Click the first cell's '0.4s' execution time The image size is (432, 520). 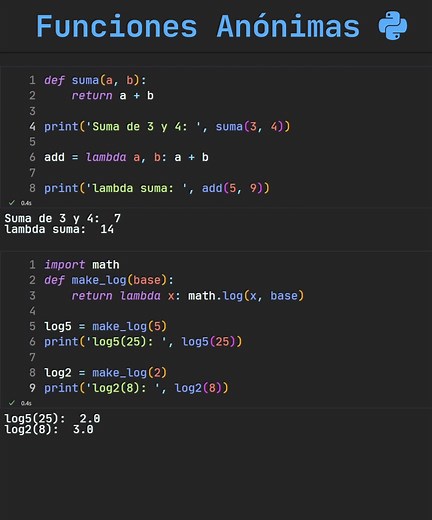26,203
